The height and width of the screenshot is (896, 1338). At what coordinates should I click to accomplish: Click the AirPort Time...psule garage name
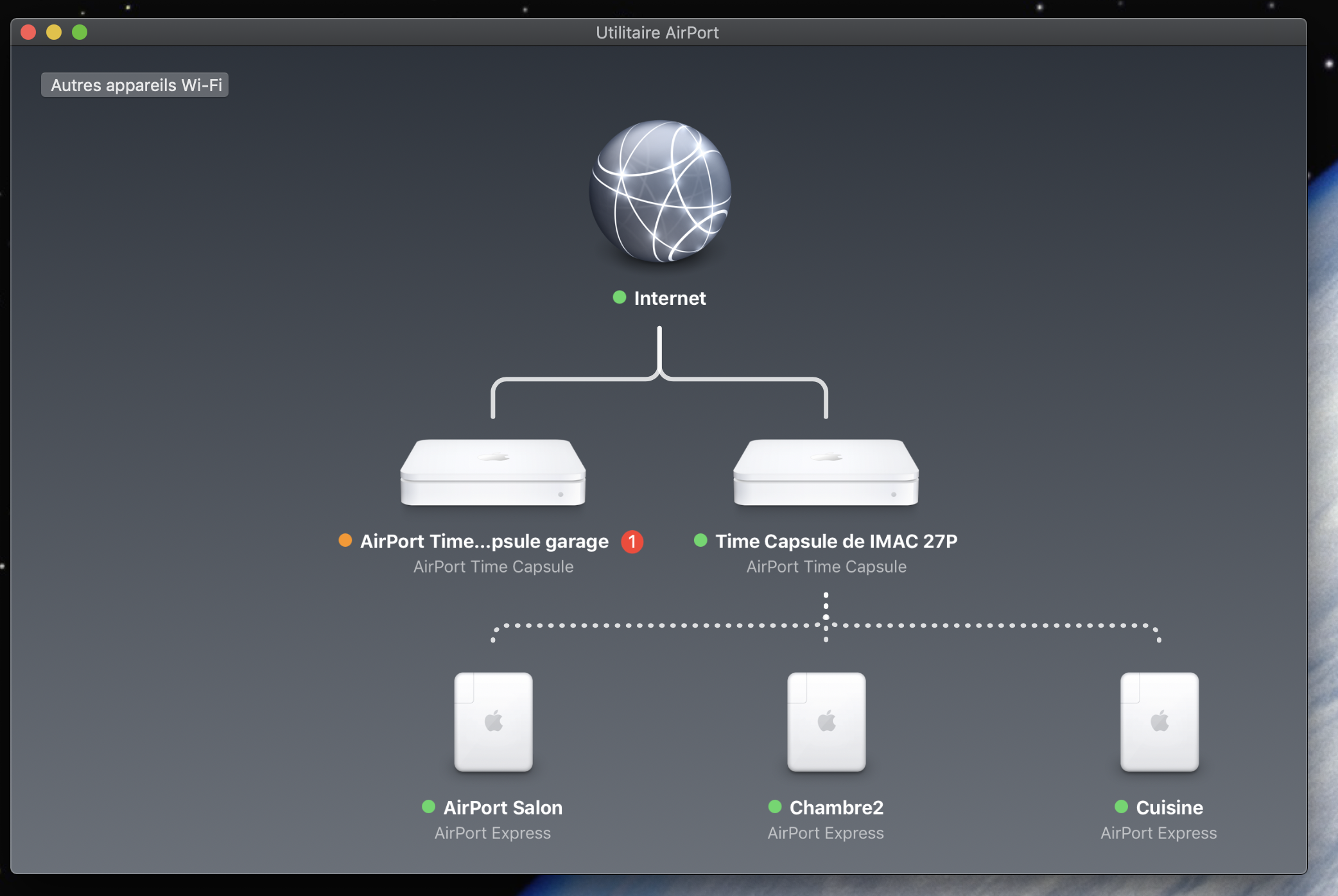pos(484,541)
